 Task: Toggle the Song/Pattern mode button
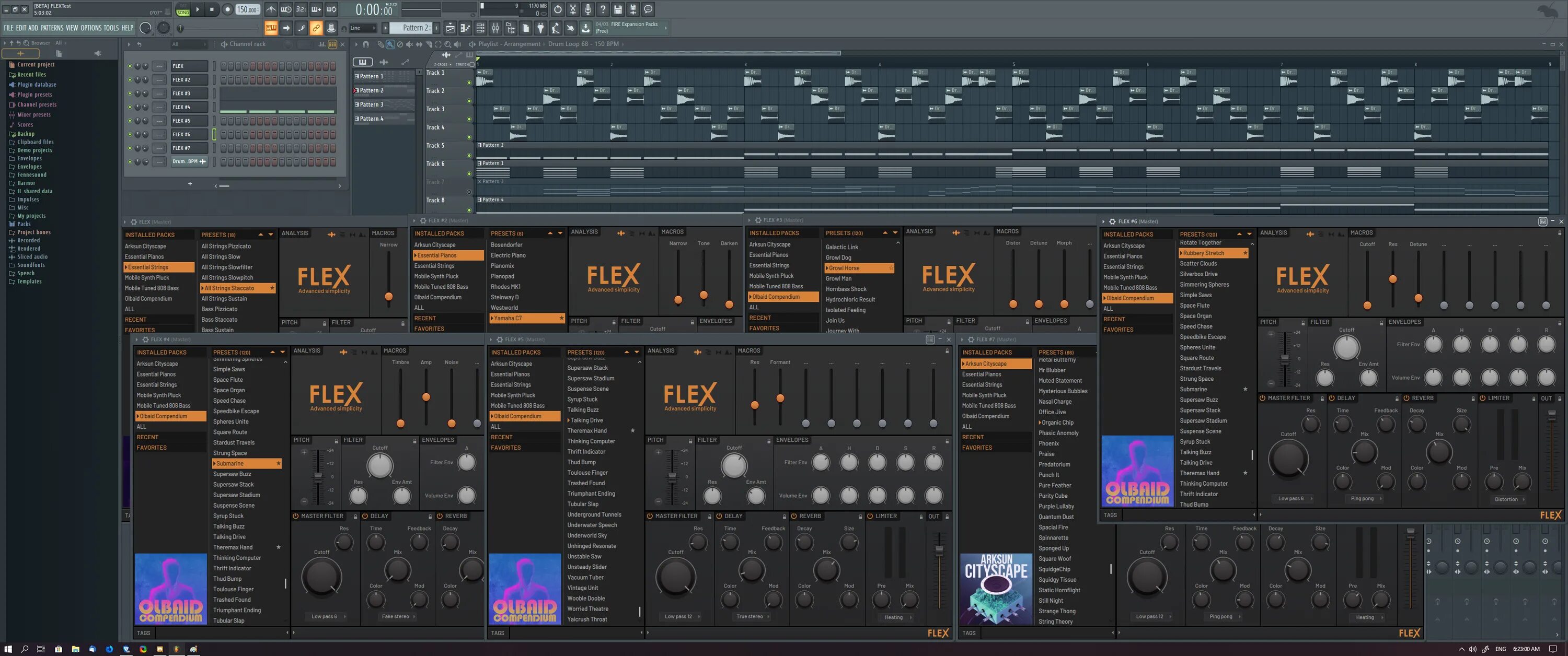tap(182, 9)
